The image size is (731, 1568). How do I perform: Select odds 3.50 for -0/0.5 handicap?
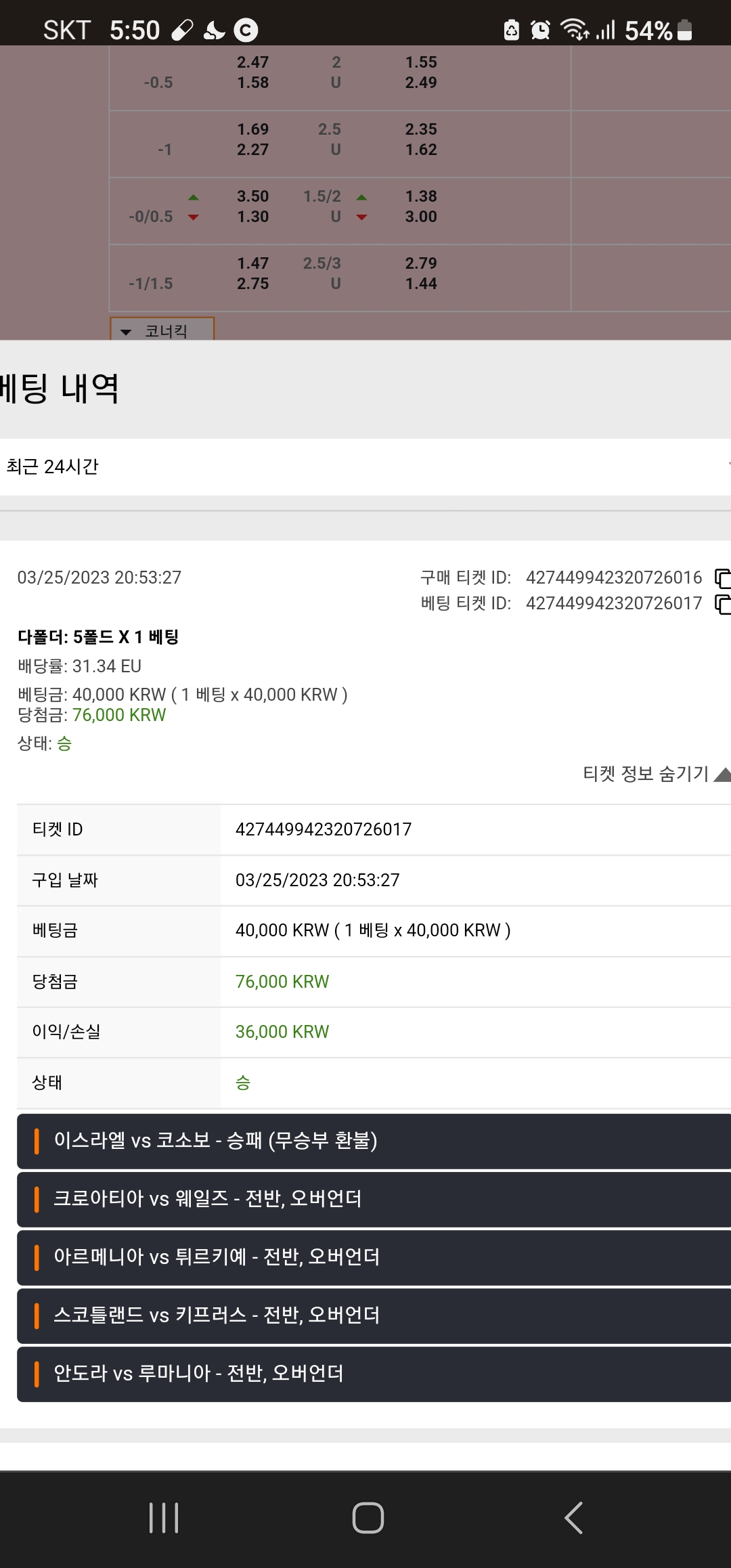pos(252,196)
